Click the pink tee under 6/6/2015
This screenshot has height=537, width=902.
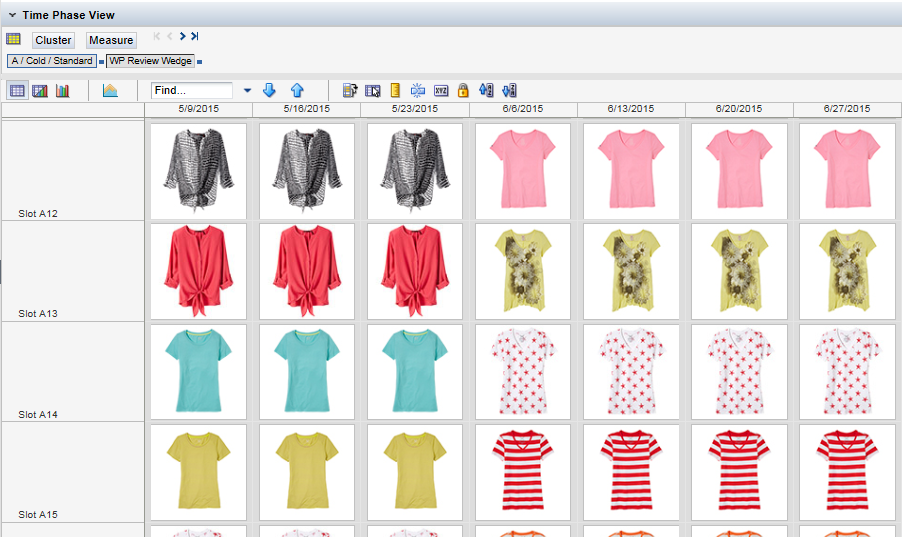523,171
